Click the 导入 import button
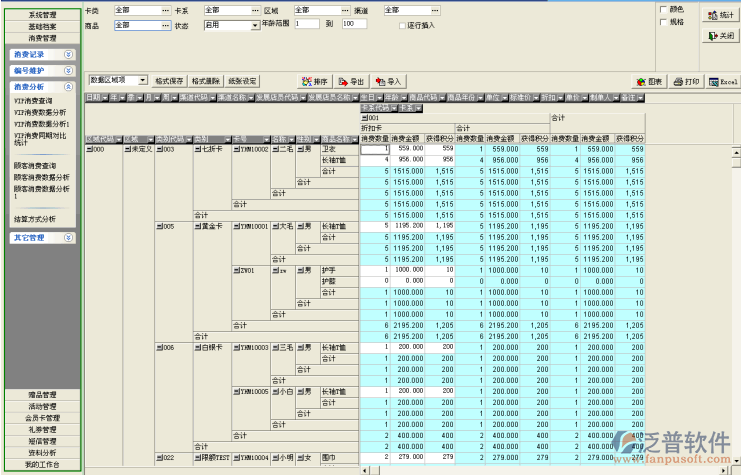Viewport: 741px width, 475px height. [x=387, y=81]
